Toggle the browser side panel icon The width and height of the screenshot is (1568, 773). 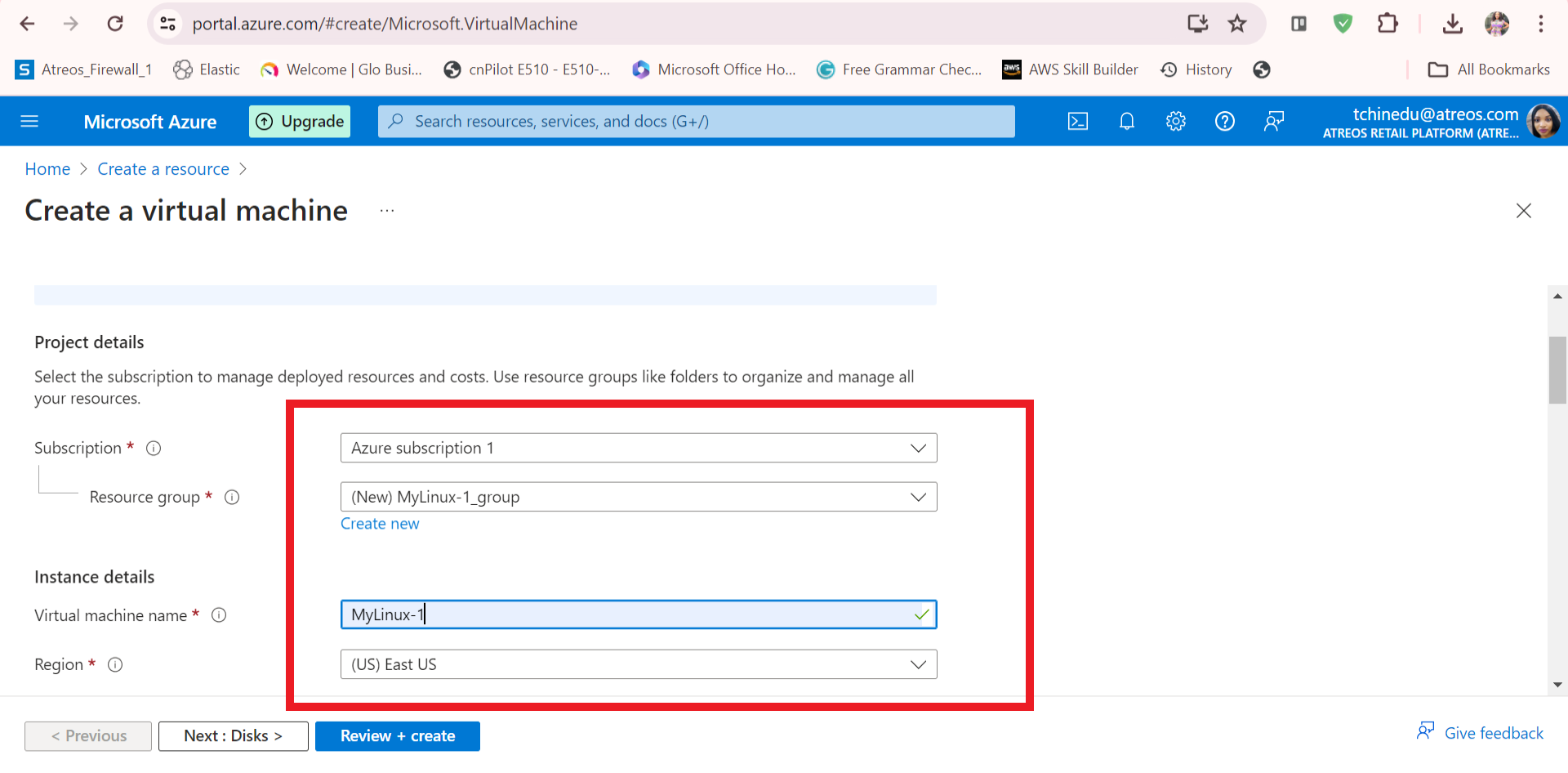tap(1298, 24)
